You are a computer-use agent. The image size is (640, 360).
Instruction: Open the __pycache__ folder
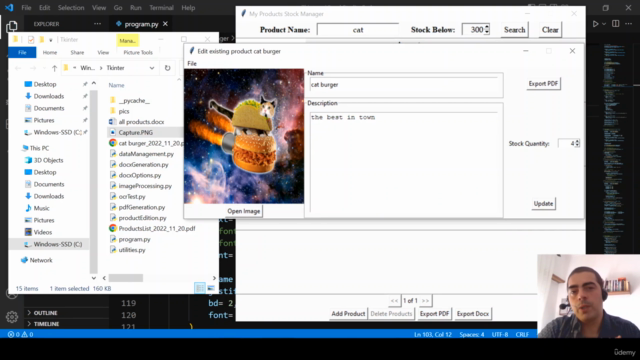coord(134,100)
